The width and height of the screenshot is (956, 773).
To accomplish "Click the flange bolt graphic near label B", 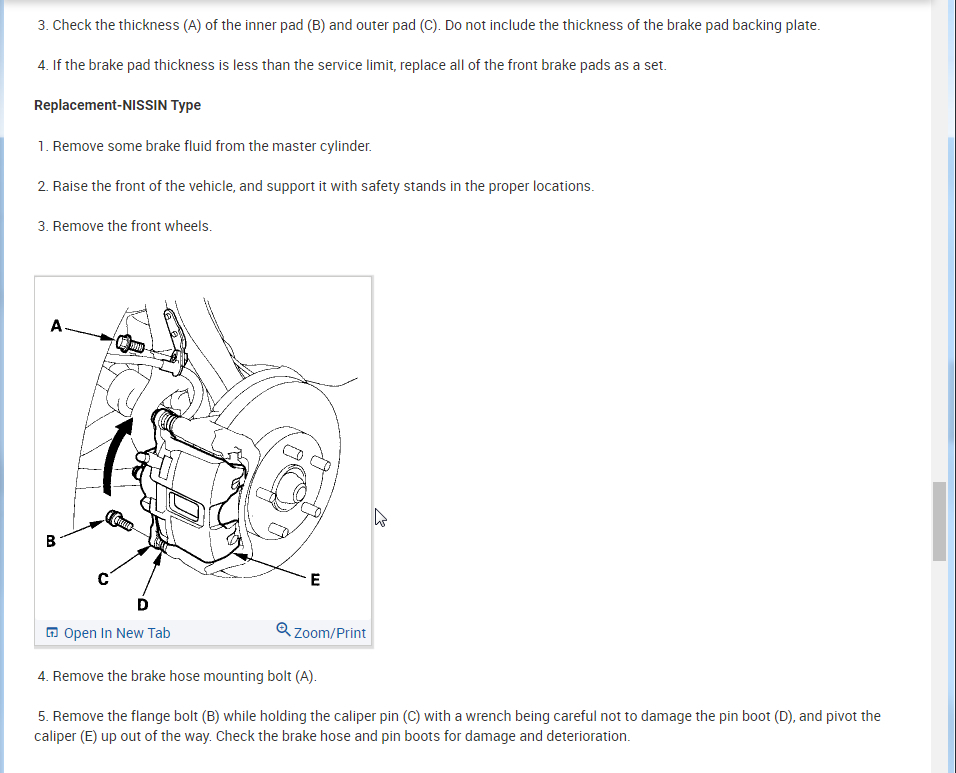I will [119, 521].
